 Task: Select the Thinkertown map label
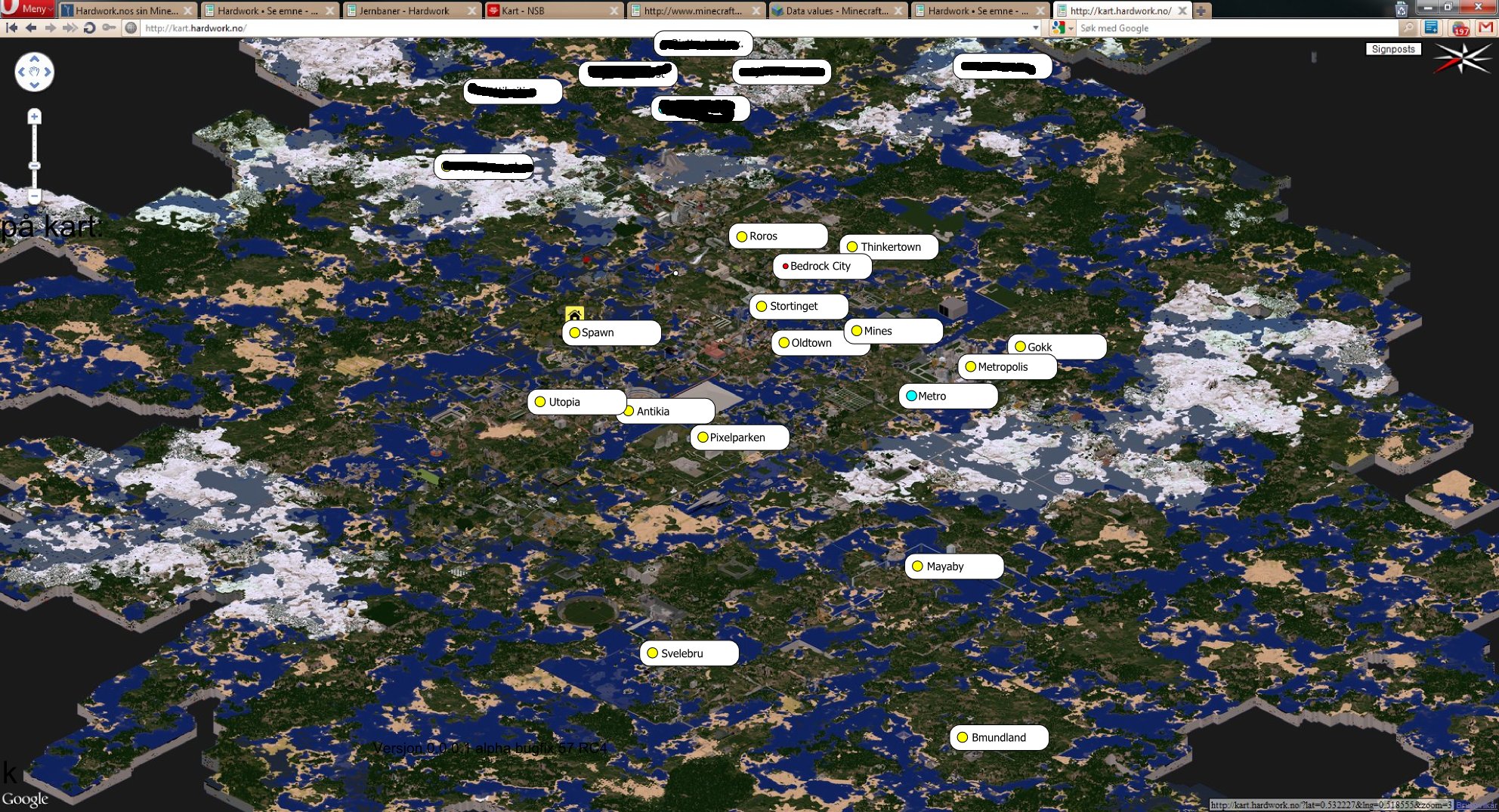pyautogui.click(x=889, y=246)
